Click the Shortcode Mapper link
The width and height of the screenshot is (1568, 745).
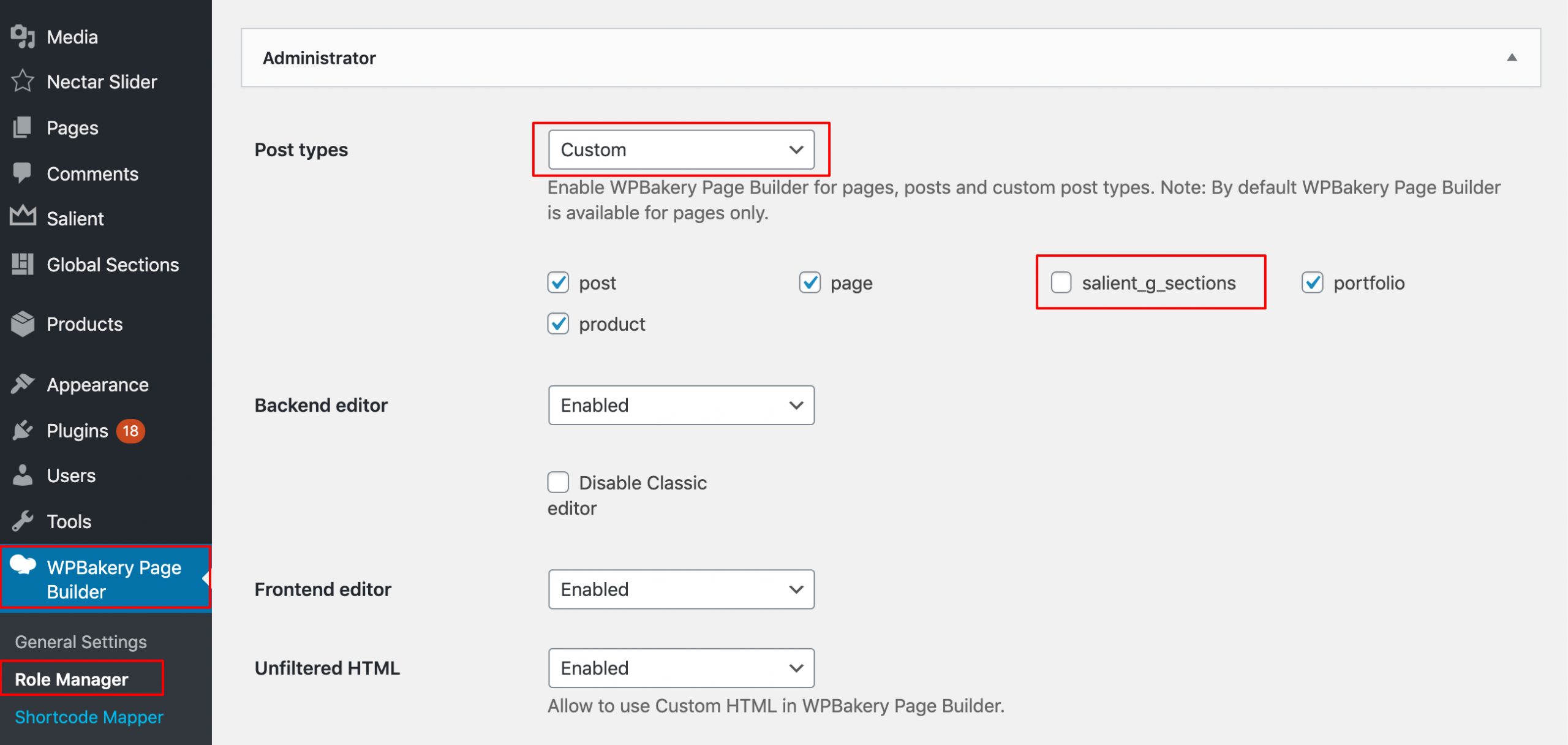[x=89, y=717]
